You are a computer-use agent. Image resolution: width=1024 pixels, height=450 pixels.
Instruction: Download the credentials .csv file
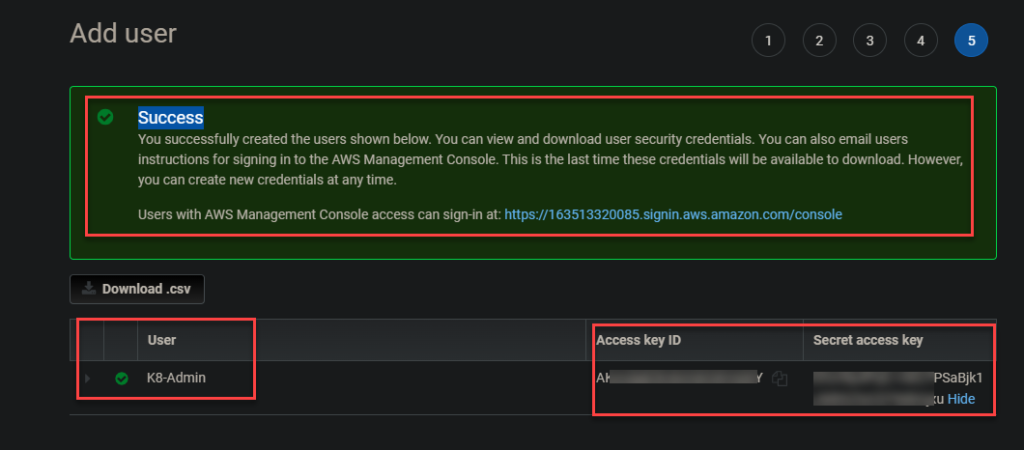(137, 289)
